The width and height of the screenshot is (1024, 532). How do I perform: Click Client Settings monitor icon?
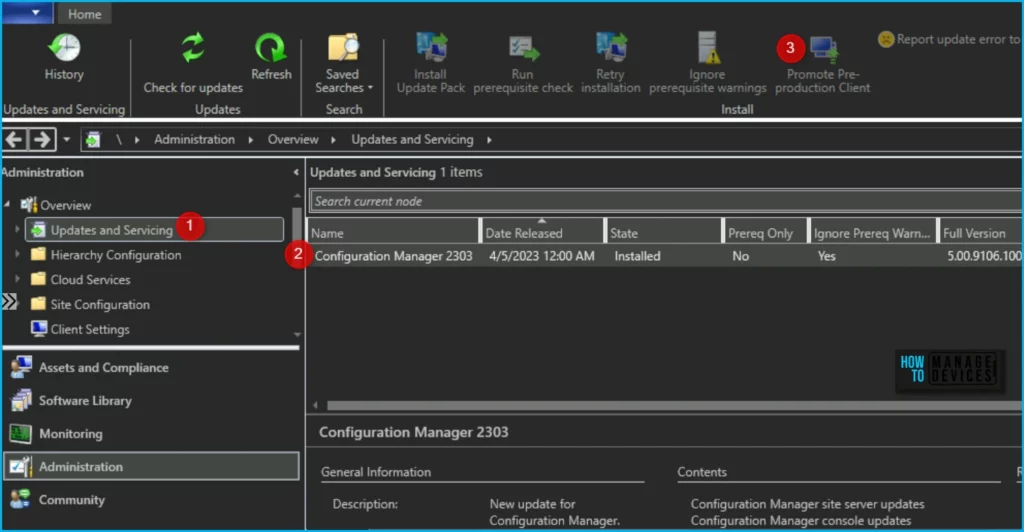click(39, 329)
